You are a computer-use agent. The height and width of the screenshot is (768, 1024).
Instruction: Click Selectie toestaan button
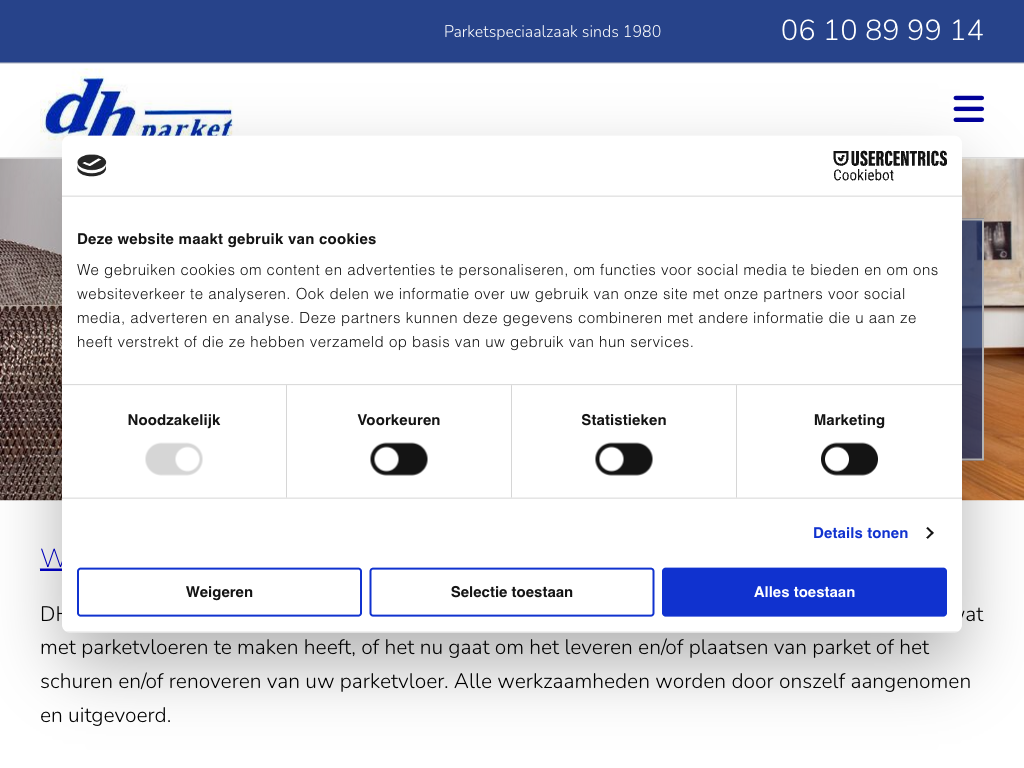pos(512,592)
